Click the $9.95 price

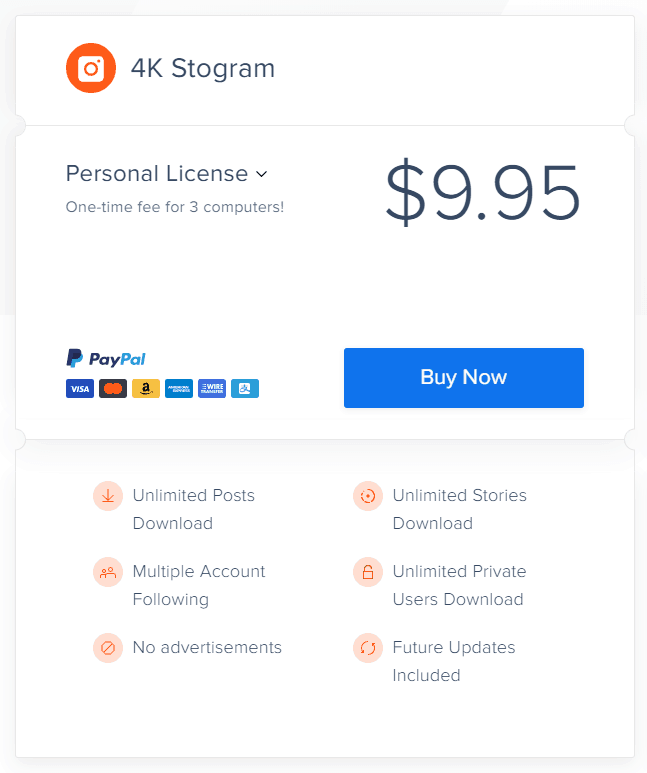click(x=483, y=192)
